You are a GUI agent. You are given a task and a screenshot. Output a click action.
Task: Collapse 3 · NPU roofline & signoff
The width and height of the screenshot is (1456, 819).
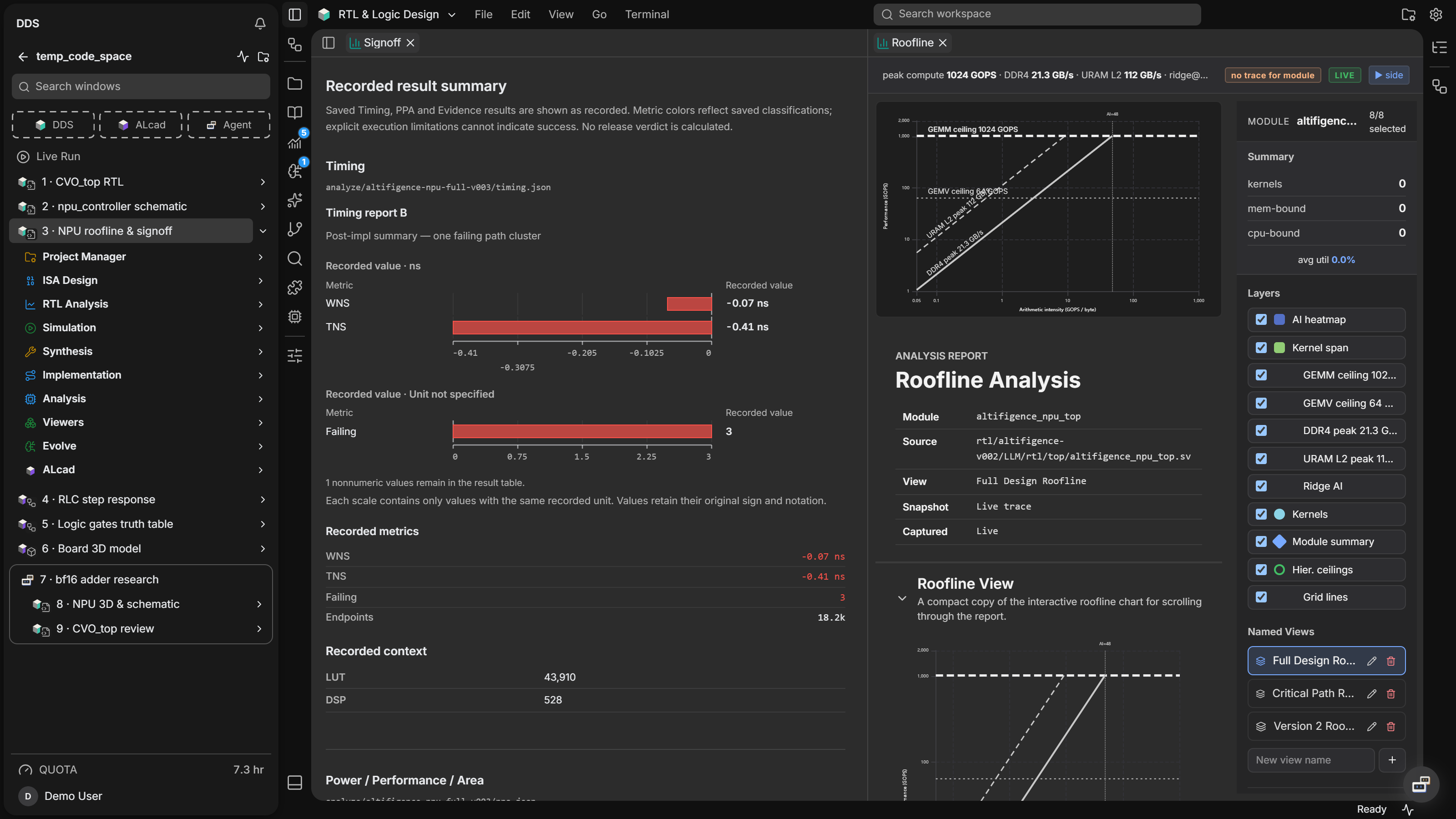tap(262, 231)
